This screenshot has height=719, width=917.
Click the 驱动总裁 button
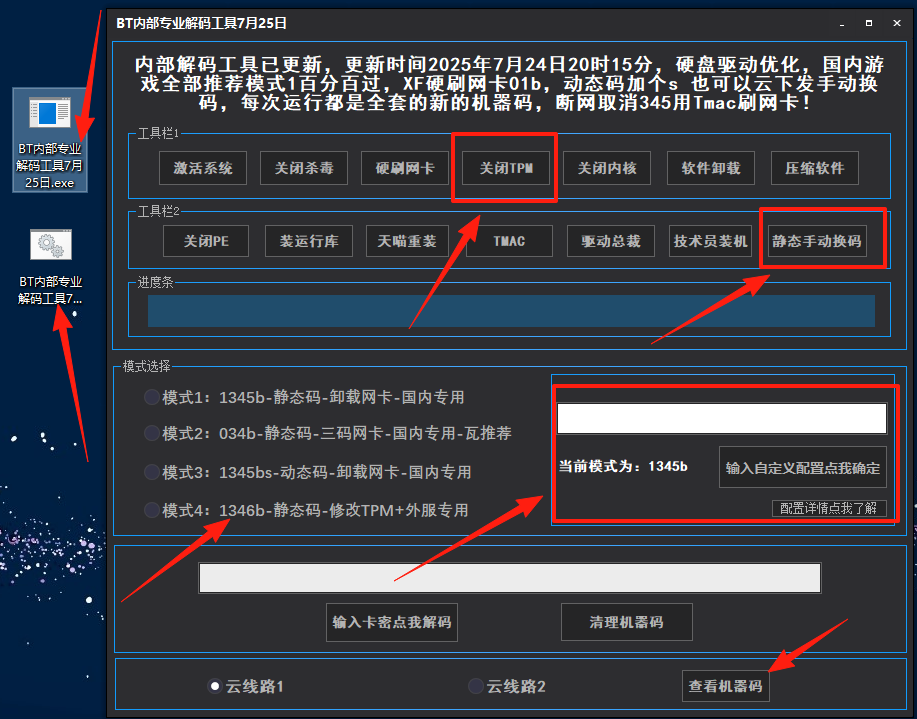(x=610, y=241)
